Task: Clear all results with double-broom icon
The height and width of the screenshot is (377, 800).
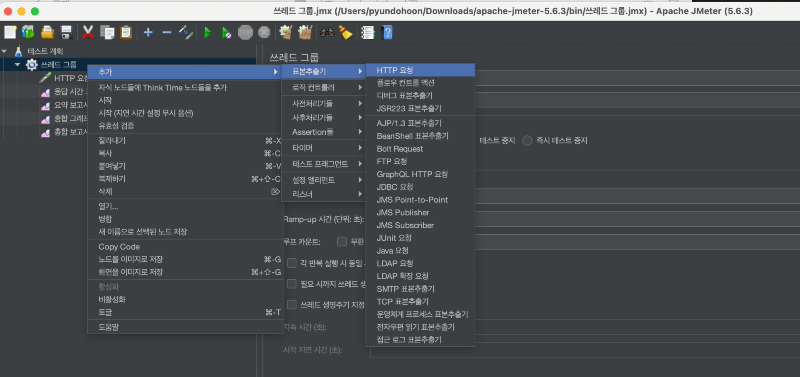Action: pos(305,33)
